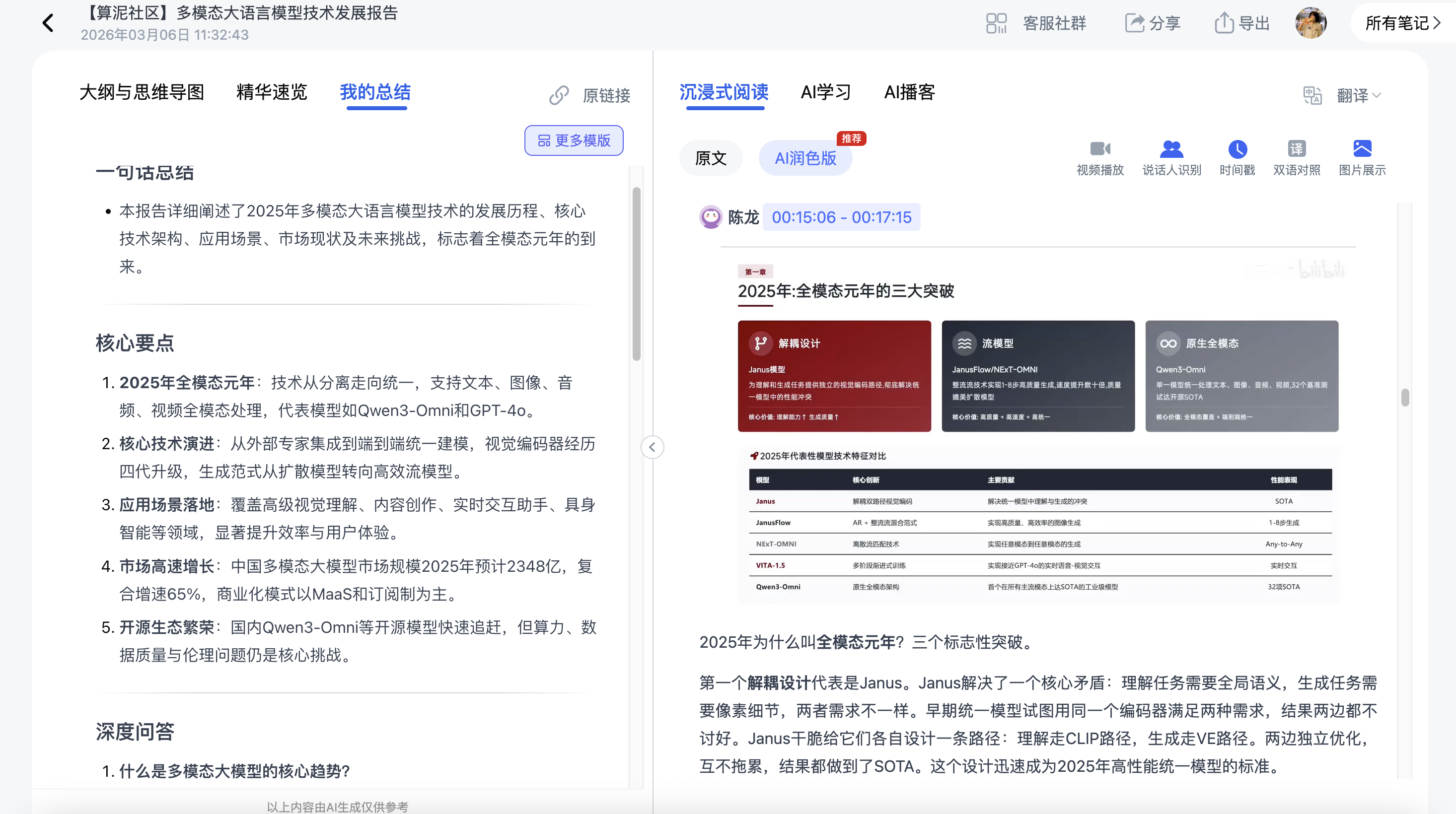The image size is (1456, 814).
Task: Click paragraph starting 2025年为什么叫全模态元年
Action: (x=868, y=642)
